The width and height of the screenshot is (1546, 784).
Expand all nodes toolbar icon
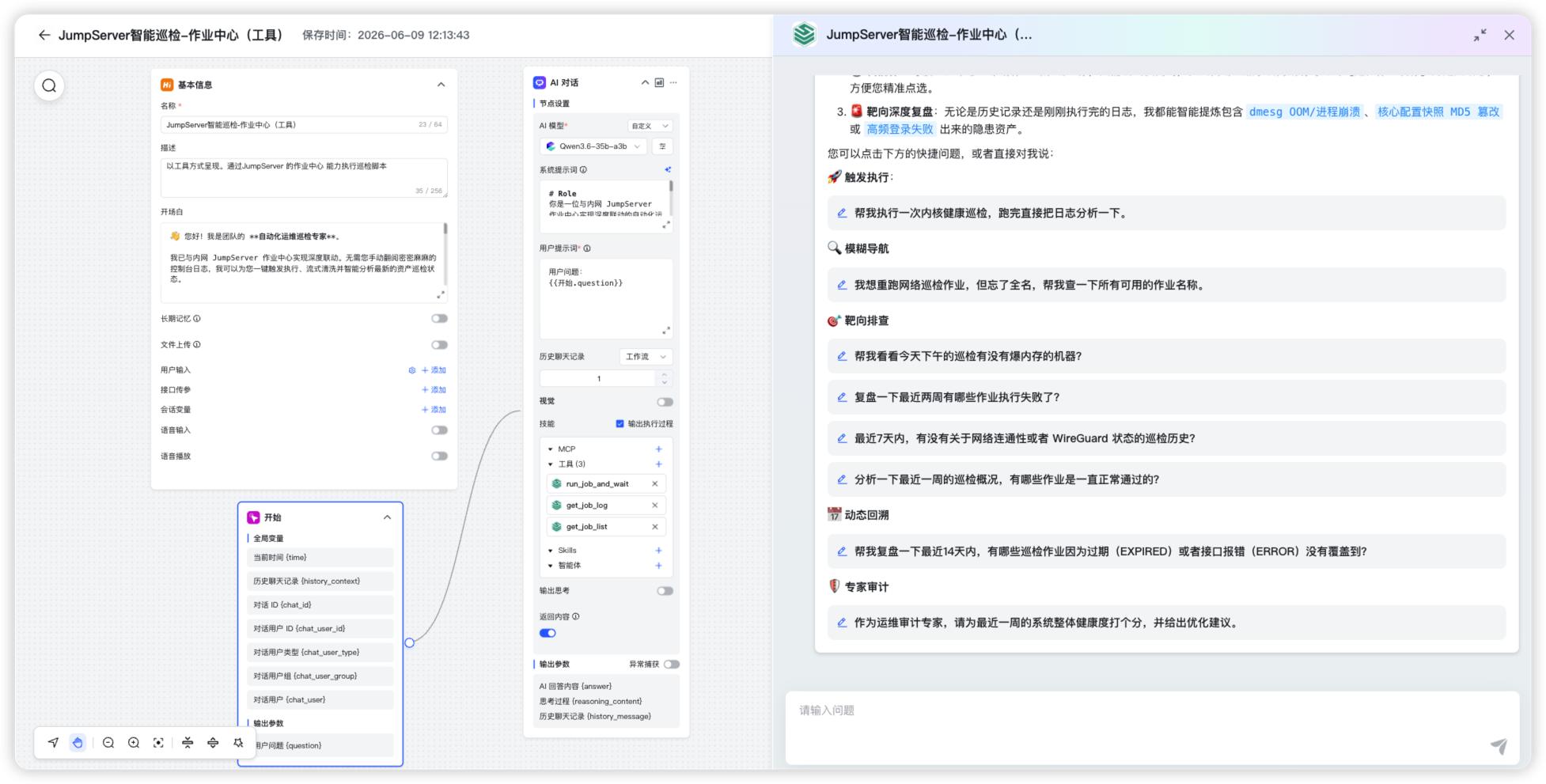pos(213,742)
